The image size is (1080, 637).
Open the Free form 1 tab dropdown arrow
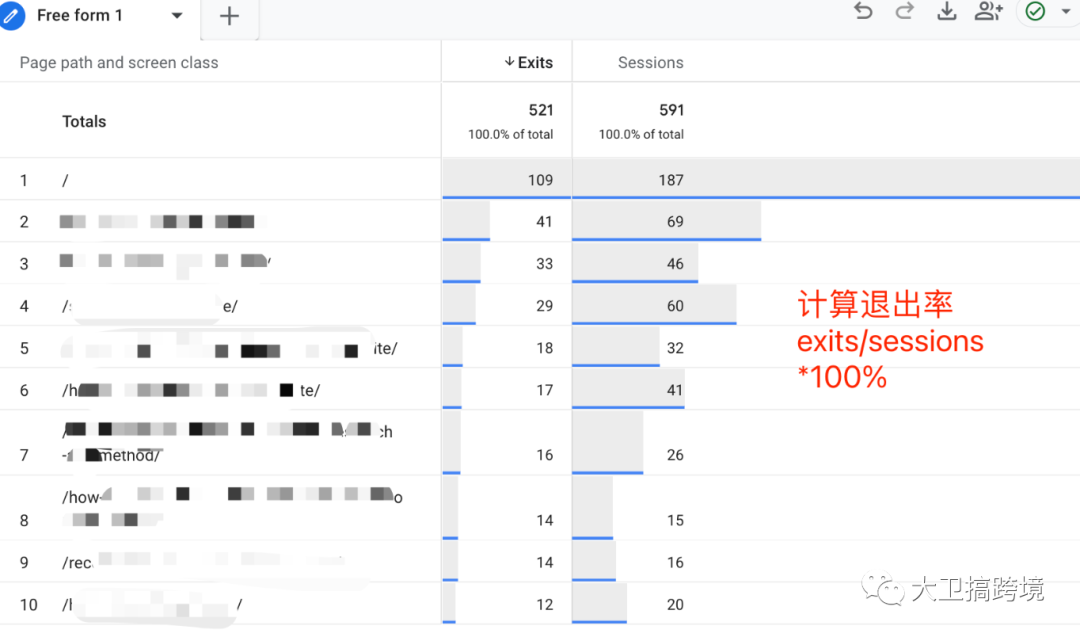pos(177,16)
